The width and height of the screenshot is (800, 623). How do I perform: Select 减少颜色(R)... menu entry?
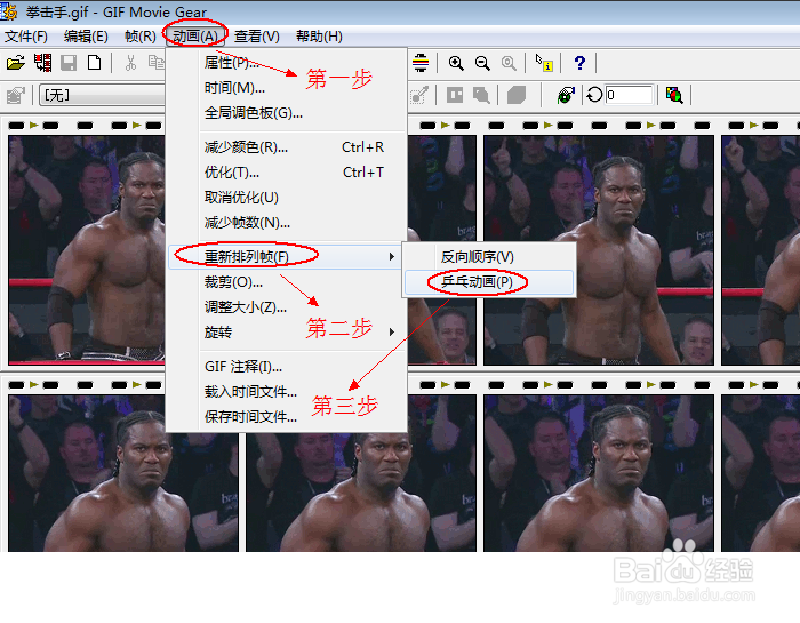287,147
